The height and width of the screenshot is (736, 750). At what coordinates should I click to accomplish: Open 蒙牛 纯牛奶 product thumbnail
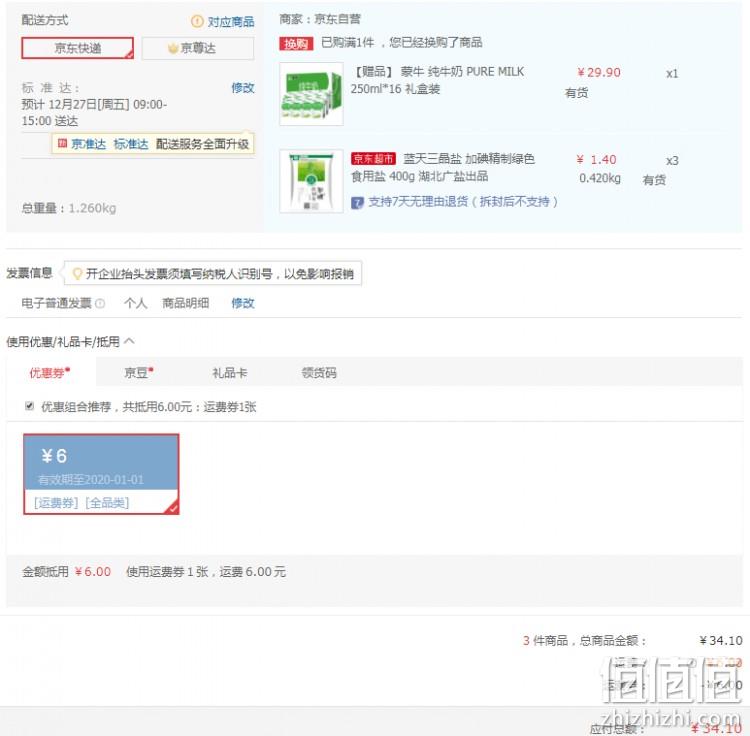(311, 94)
